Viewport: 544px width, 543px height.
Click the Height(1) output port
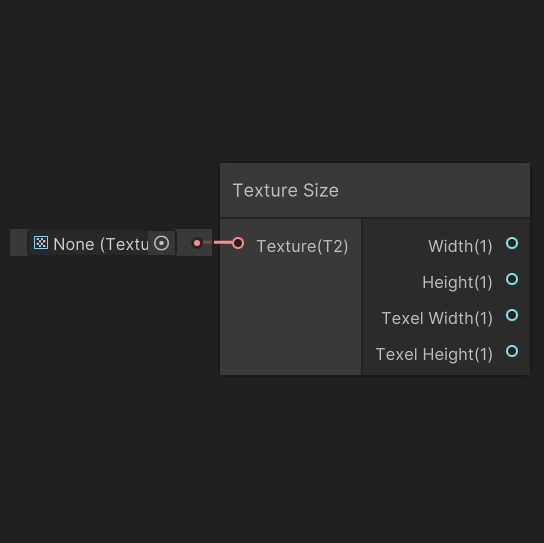click(x=512, y=279)
